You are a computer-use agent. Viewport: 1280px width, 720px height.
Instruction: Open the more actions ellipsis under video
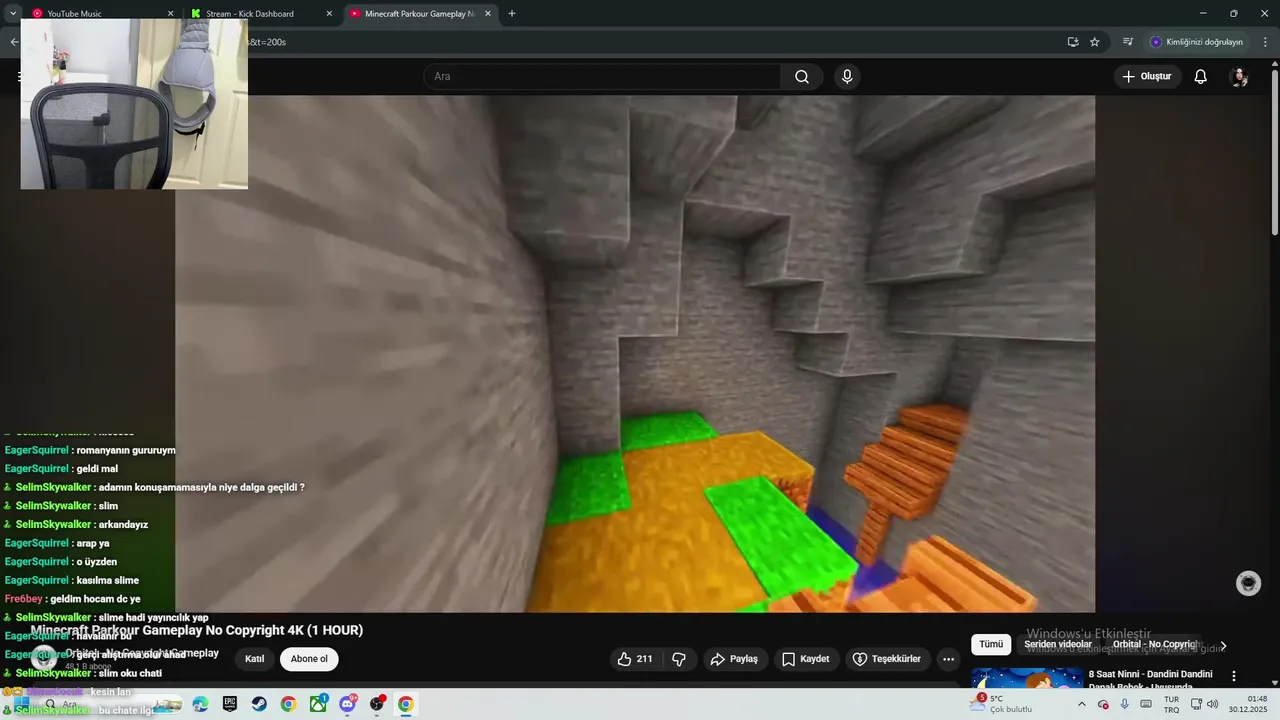(x=948, y=659)
